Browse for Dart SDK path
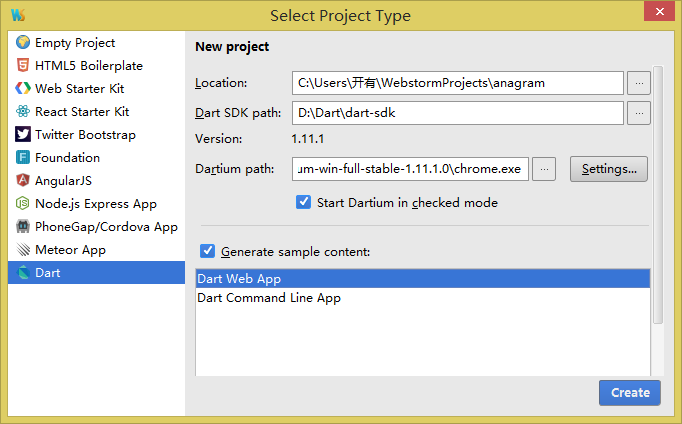 (x=639, y=113)
